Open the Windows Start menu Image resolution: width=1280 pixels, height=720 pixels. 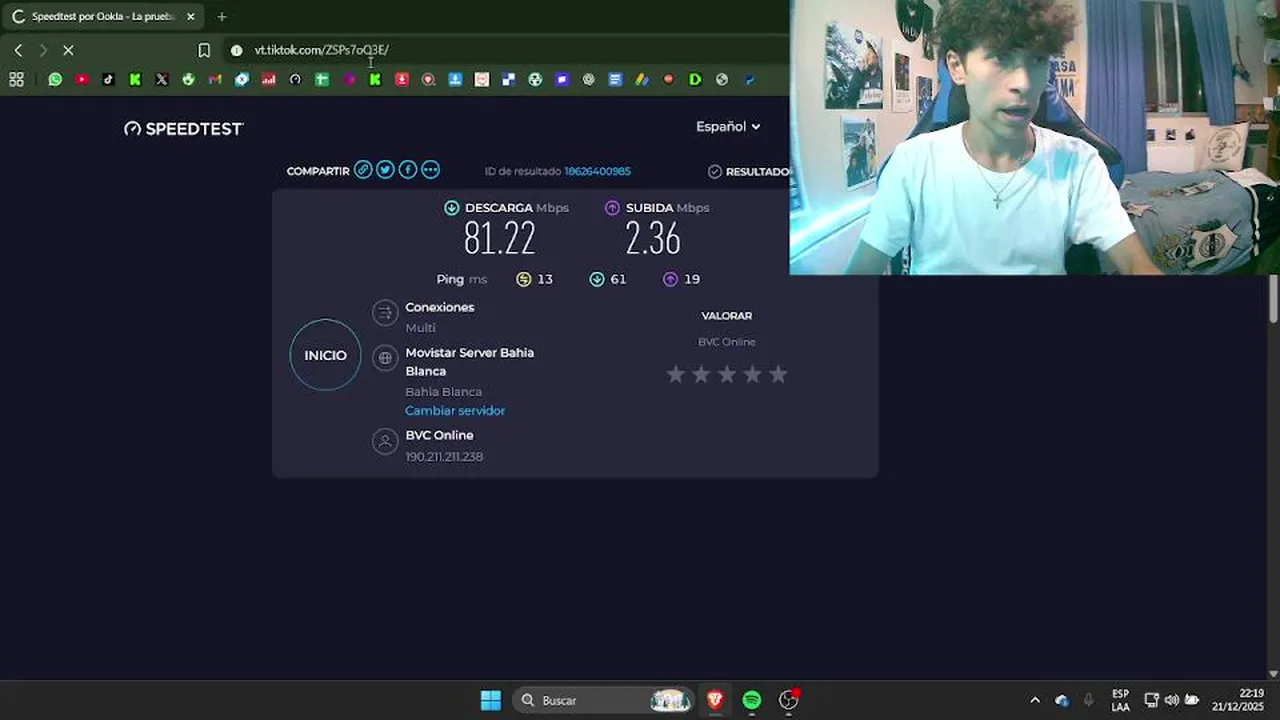point(491,700)
